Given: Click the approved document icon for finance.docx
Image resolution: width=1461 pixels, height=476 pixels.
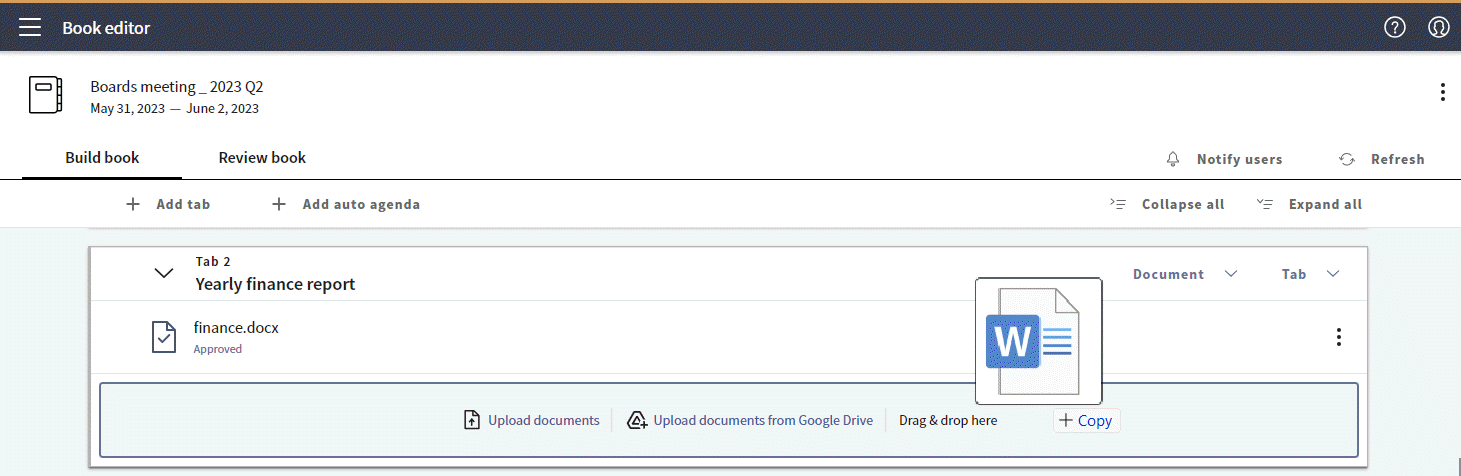Looking at the screenshot, I should tap(163, 337).
